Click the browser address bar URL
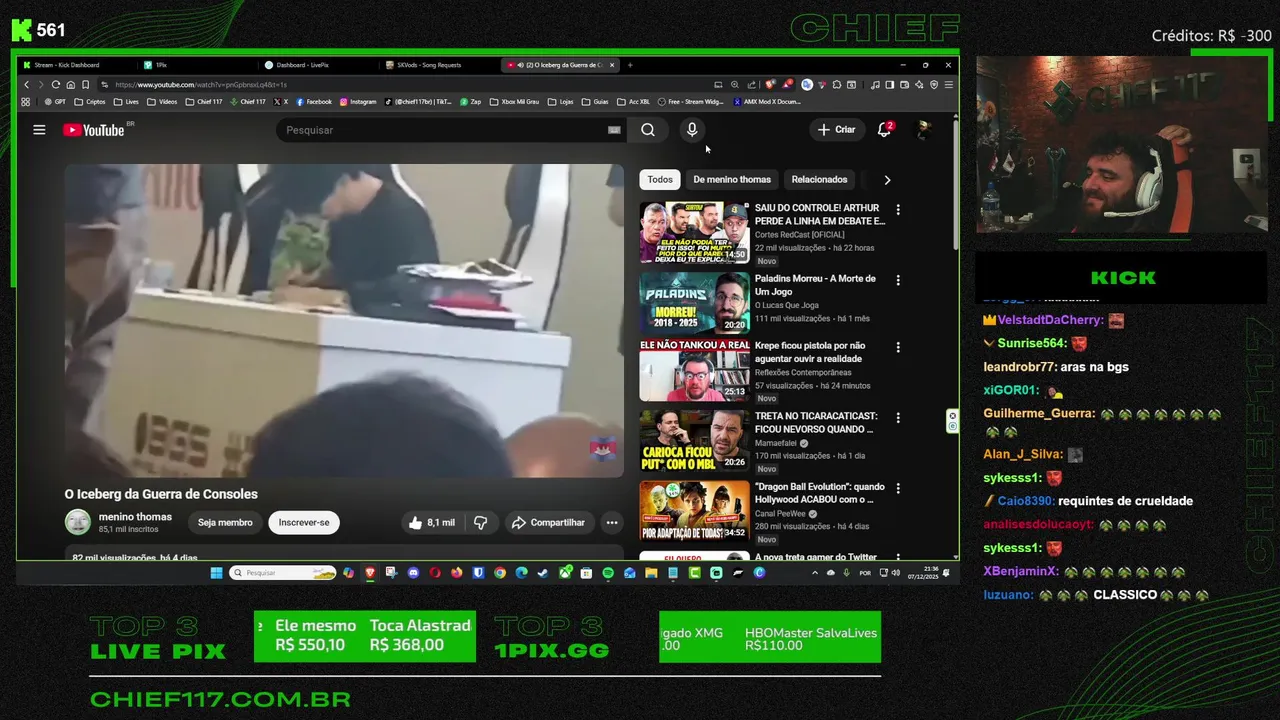This screenshot has width=1280, height=720. click(x=200, y=85)
